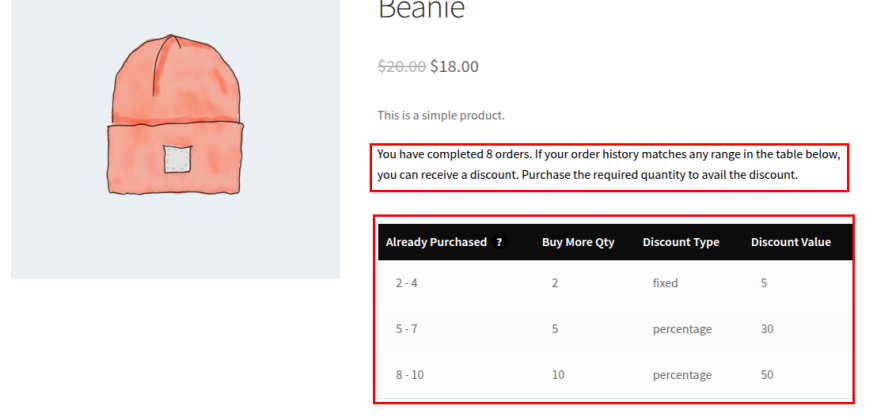Click the Beanie product title

(421, 10)
